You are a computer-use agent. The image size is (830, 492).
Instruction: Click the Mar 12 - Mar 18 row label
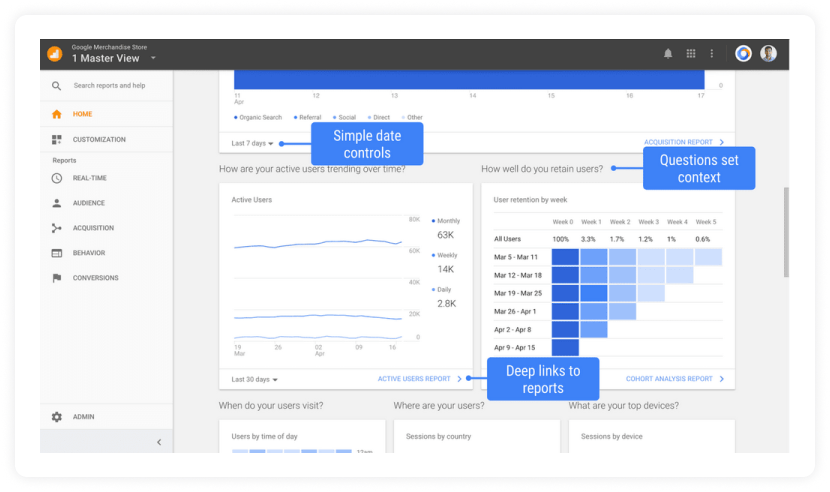click(518, 275)
